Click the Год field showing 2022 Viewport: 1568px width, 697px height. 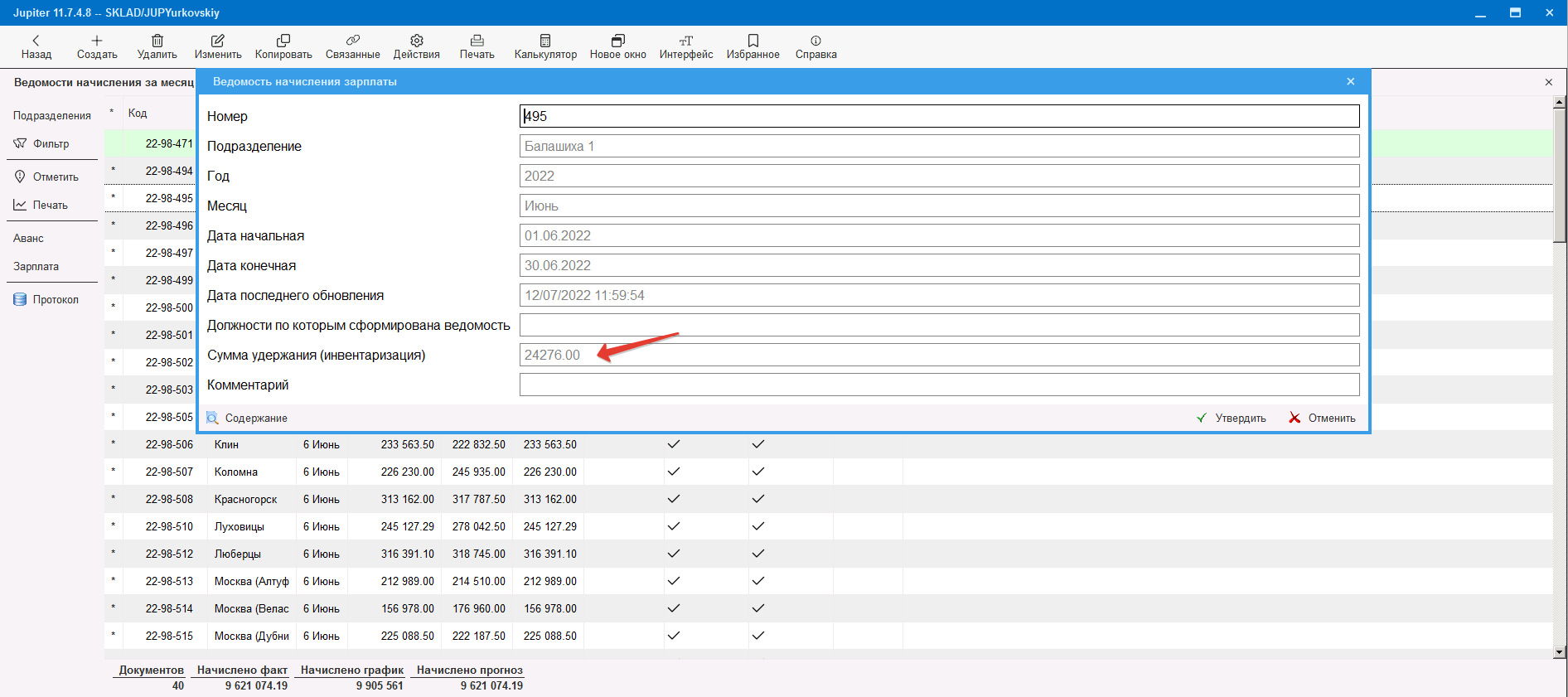tap(939, 176)
